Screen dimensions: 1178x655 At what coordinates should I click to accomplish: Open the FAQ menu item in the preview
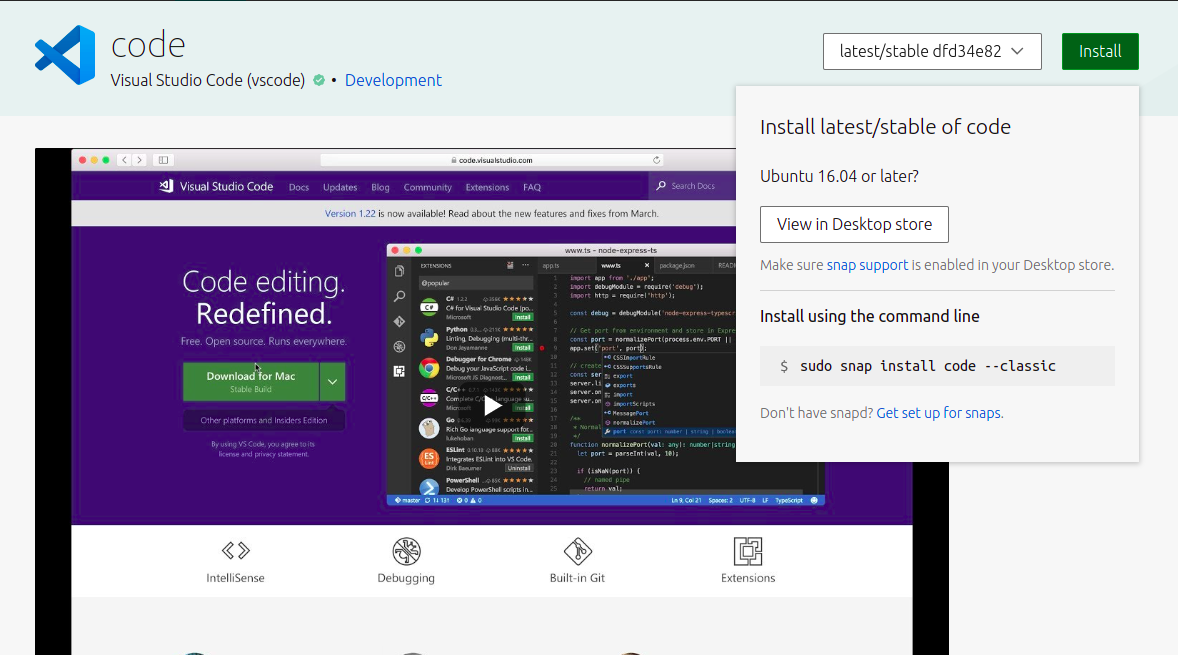(x=532, y=187)
